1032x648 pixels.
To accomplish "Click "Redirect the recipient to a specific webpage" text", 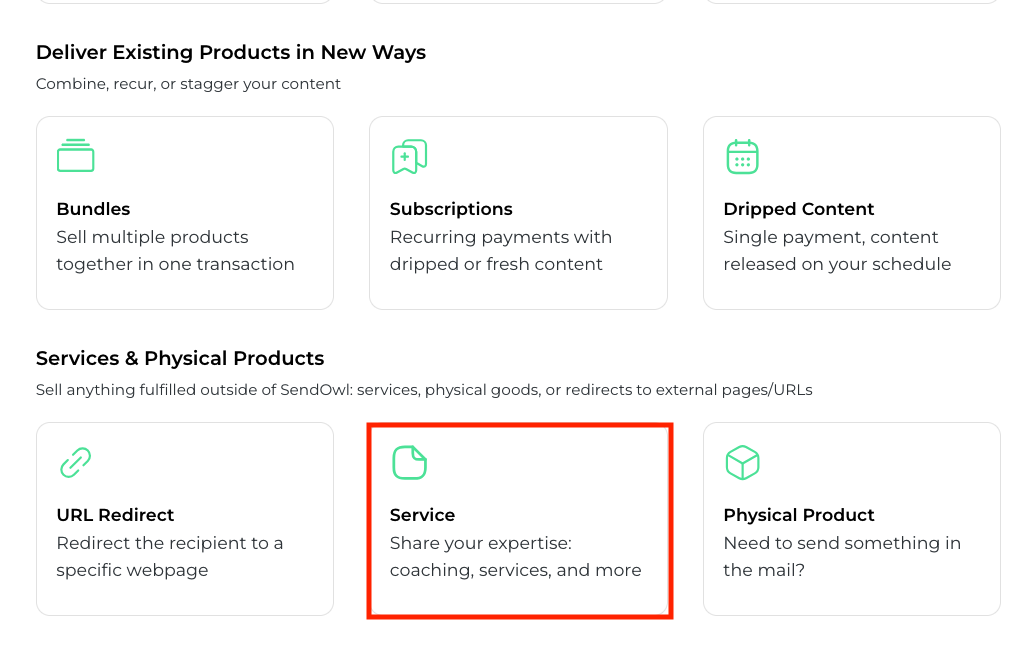I will tap(169, 557).
